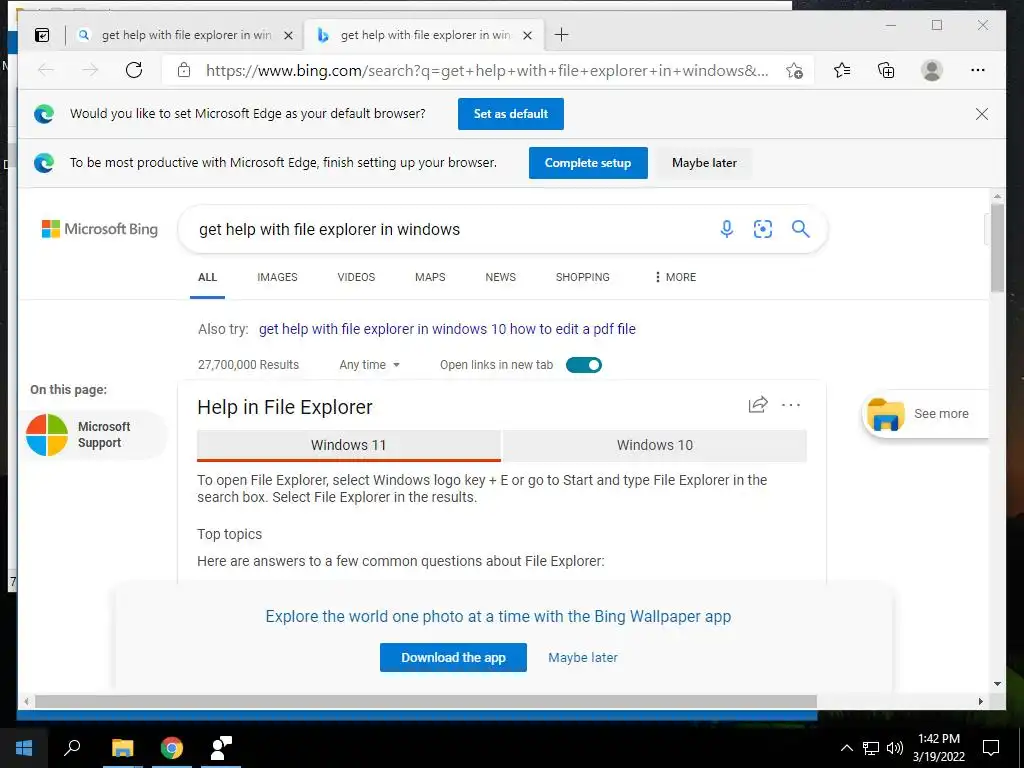This screenshot has width=1024, height=768.
Task: Click the Complete setup button
Action: point(588,163)
